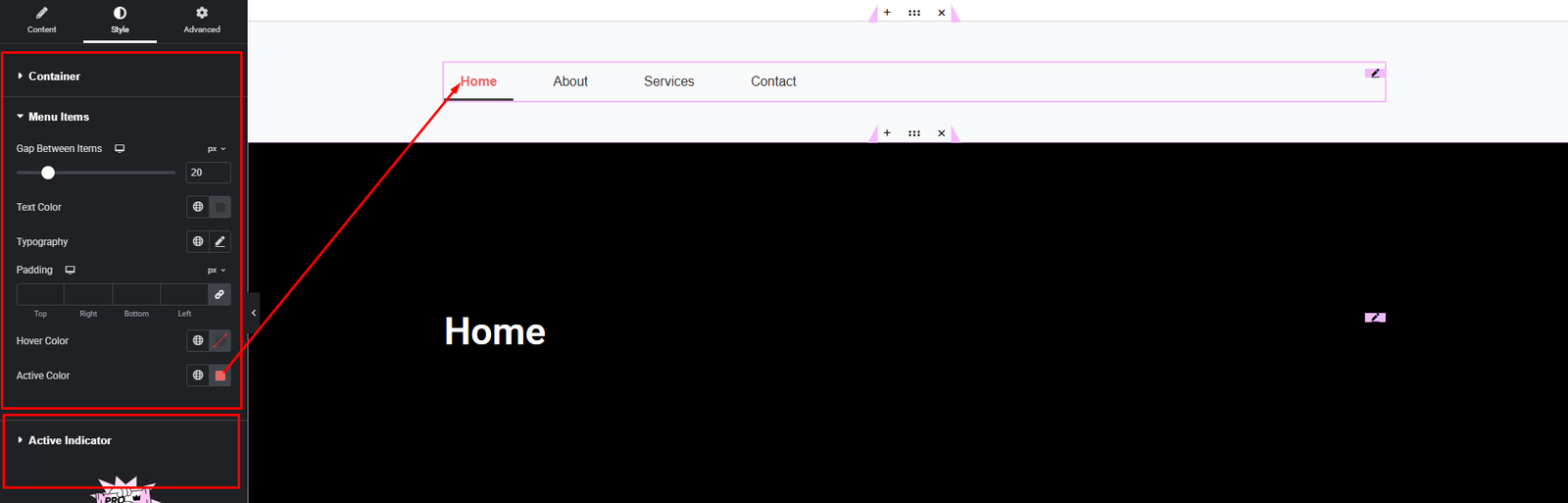Click the Services menu link
The width and height of the screenshot is (1568, 503).
[x=668, y=81]
